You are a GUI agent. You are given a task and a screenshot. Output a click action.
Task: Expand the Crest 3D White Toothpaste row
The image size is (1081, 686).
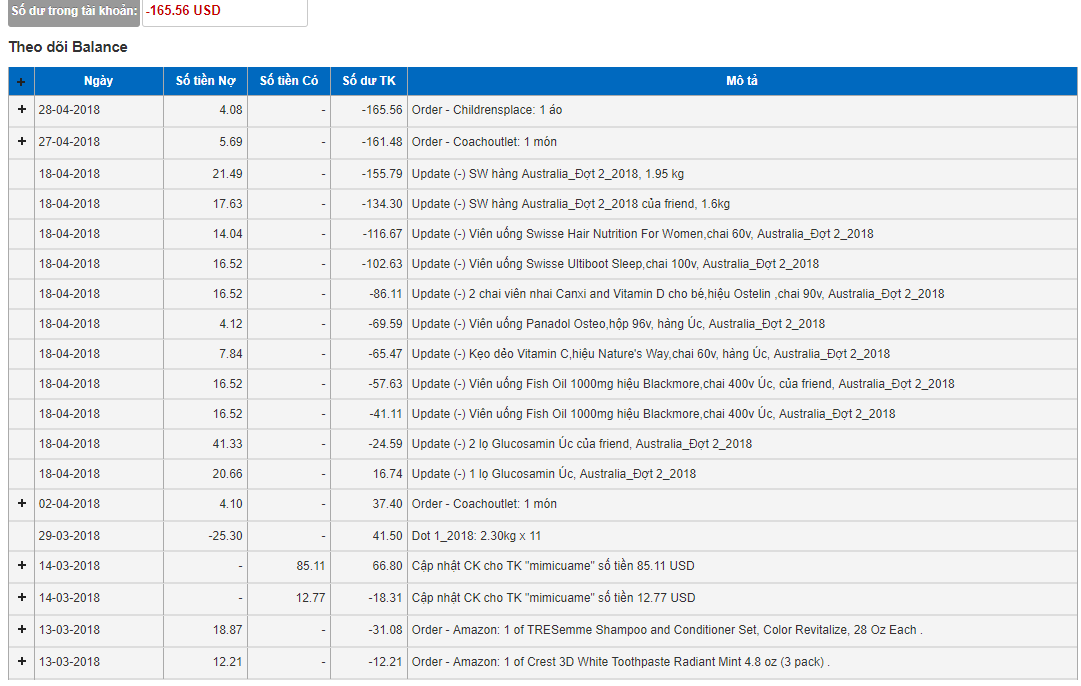[x=21, y=662]
